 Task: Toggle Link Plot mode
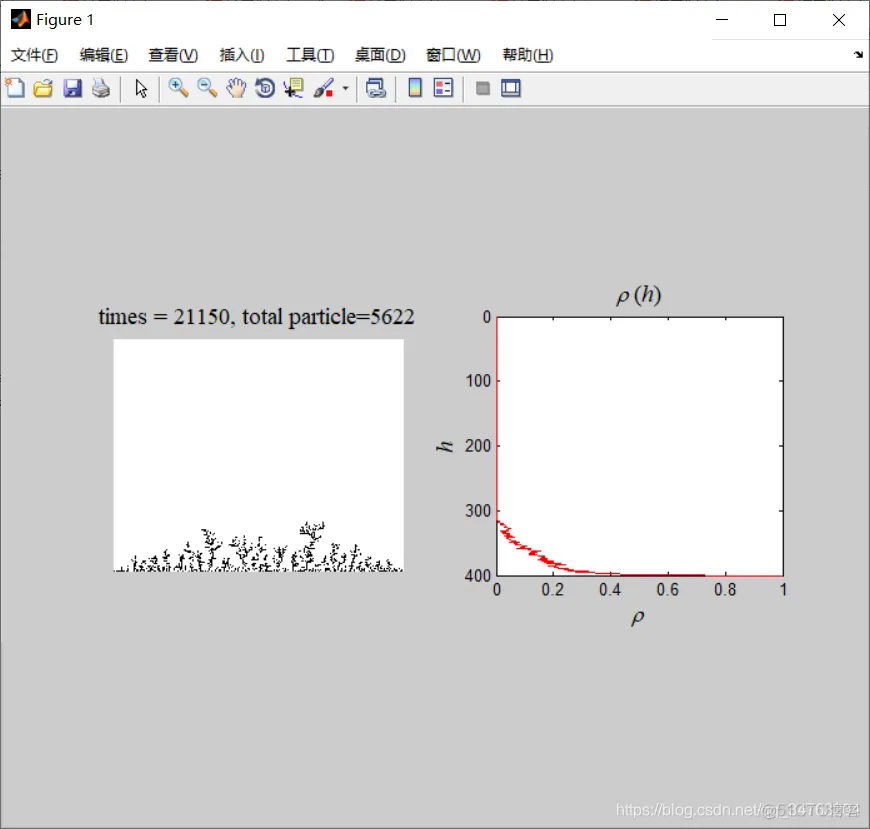(377, 88)
